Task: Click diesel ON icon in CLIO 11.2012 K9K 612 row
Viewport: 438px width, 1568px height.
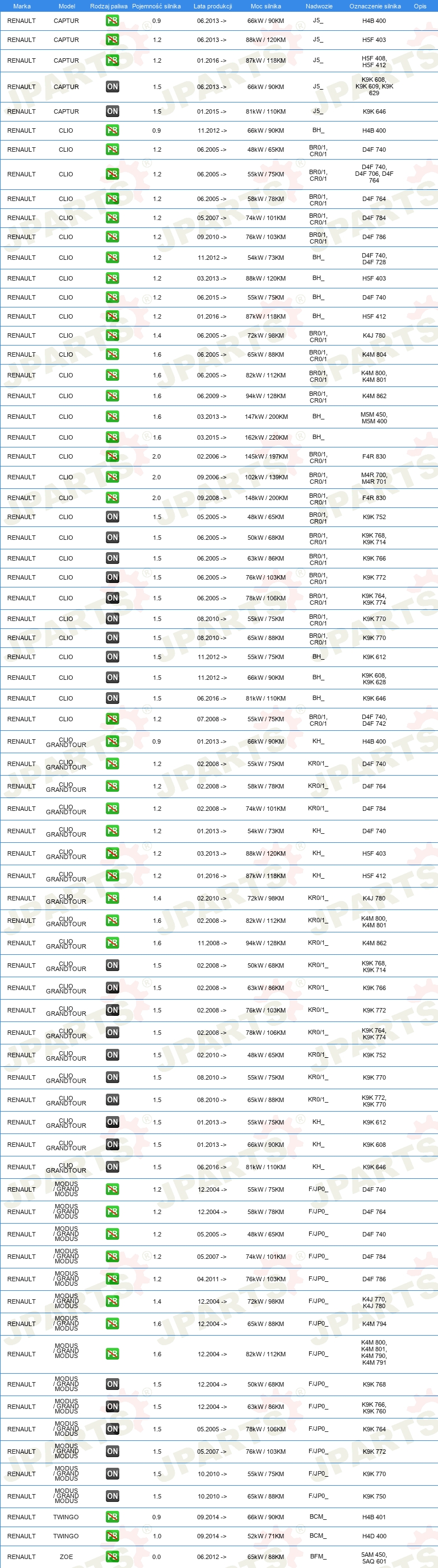Action: coord(112,657)
